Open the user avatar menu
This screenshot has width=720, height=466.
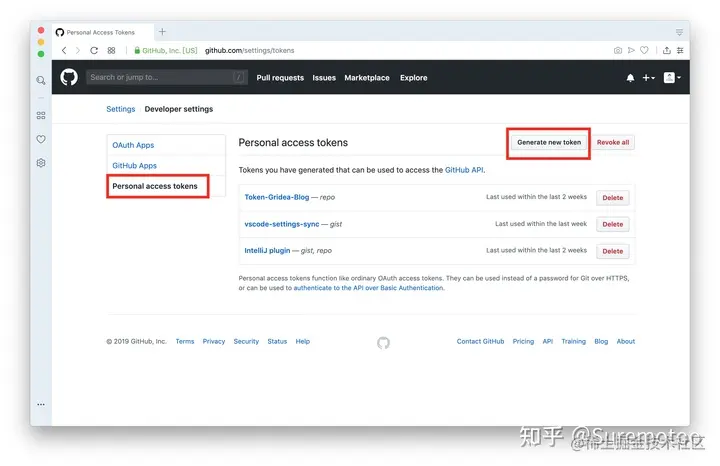point(672,78)
